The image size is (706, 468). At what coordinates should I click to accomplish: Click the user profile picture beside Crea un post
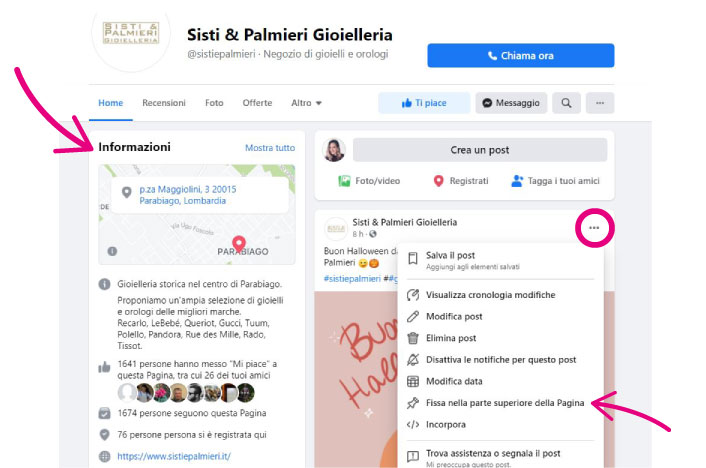(334, 150)
